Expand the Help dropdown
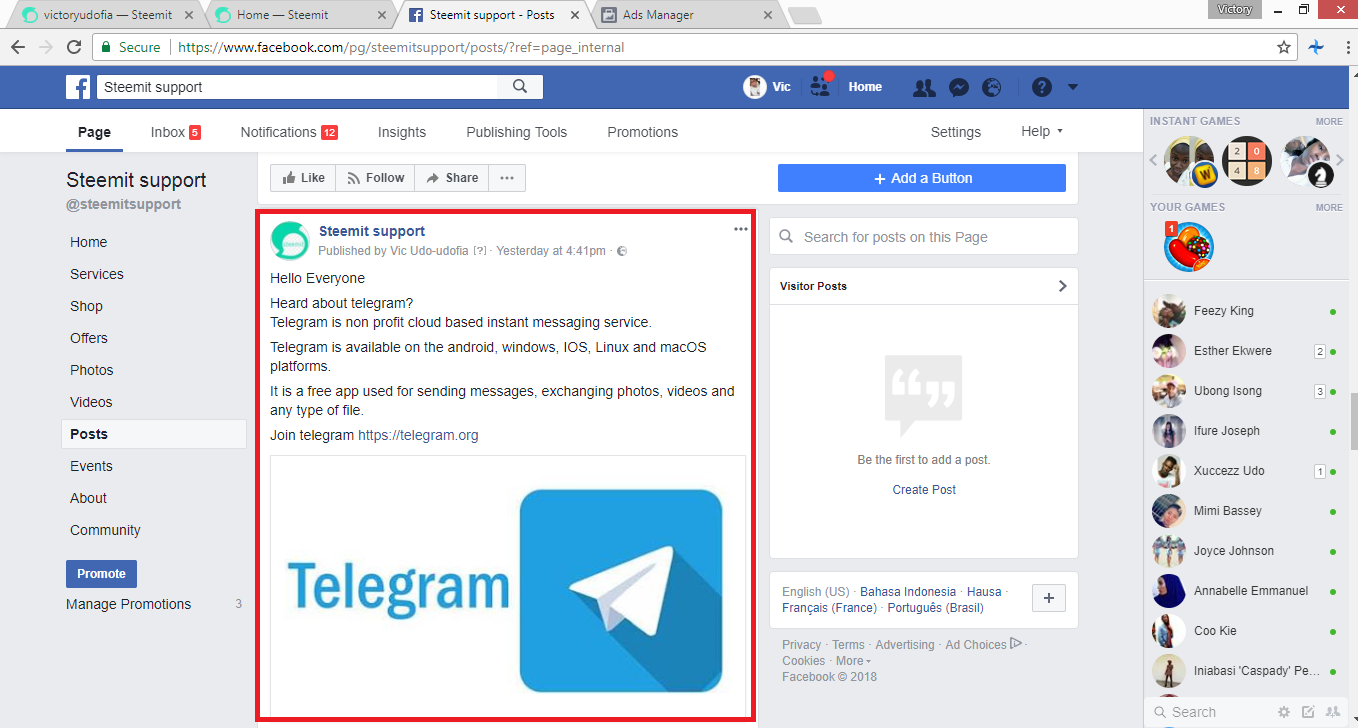Screen dimensions: 1358x728 (x=1042, y=132)
